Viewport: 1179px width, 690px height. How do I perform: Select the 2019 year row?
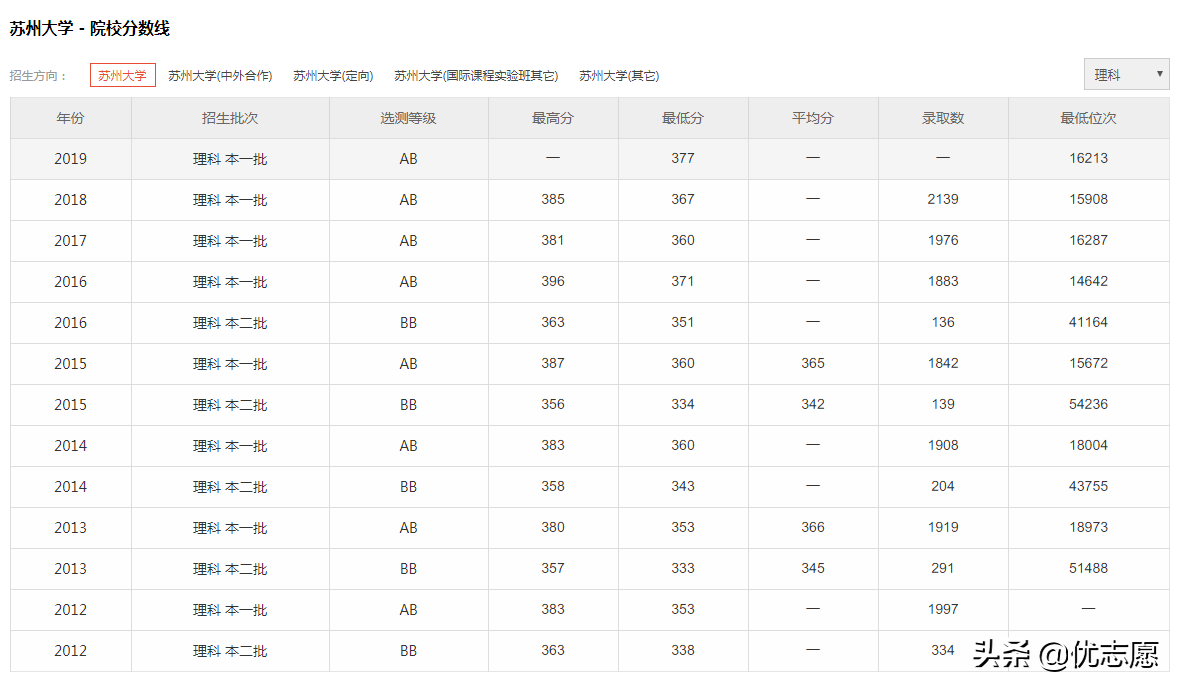point(69,158)
